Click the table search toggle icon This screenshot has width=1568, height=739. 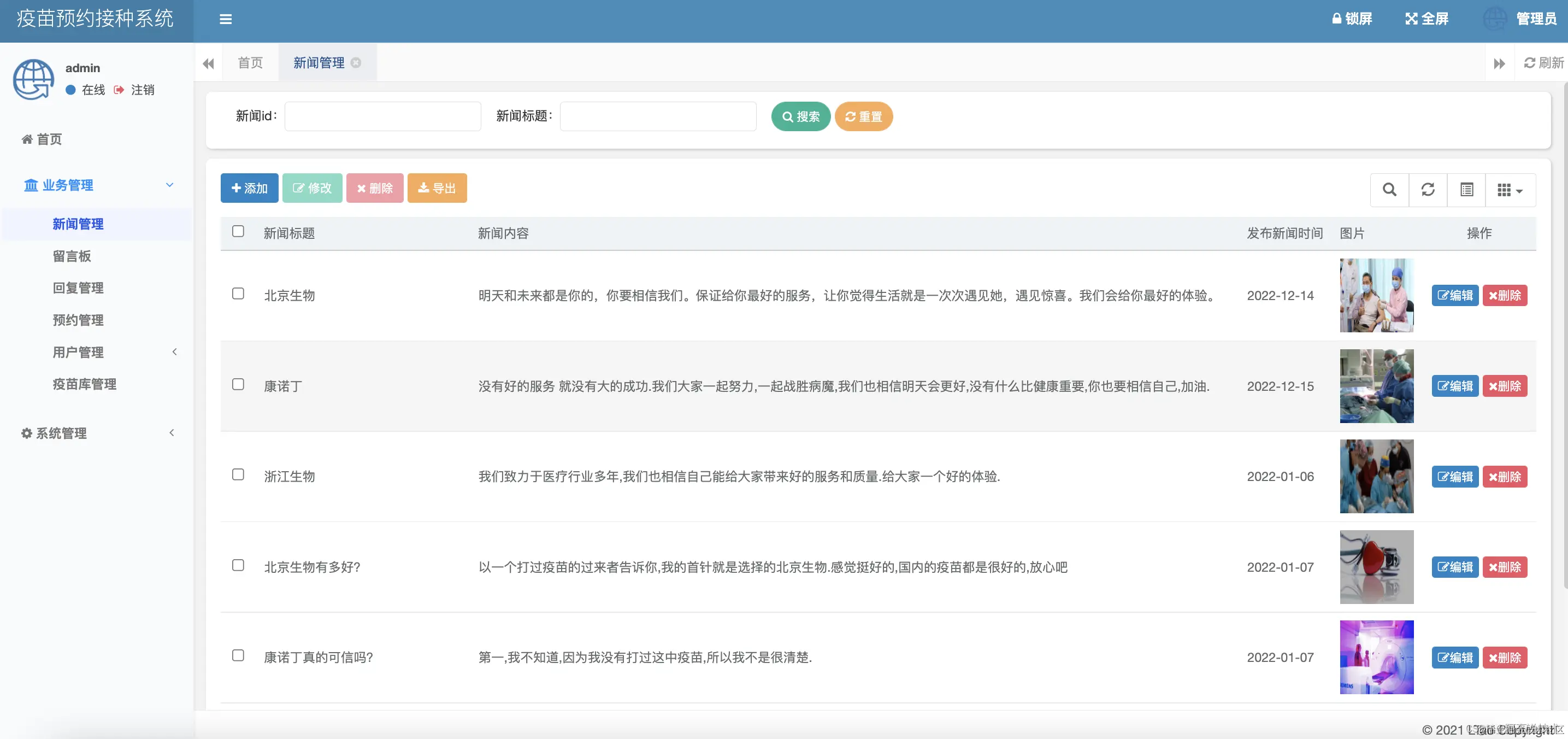1389,190
